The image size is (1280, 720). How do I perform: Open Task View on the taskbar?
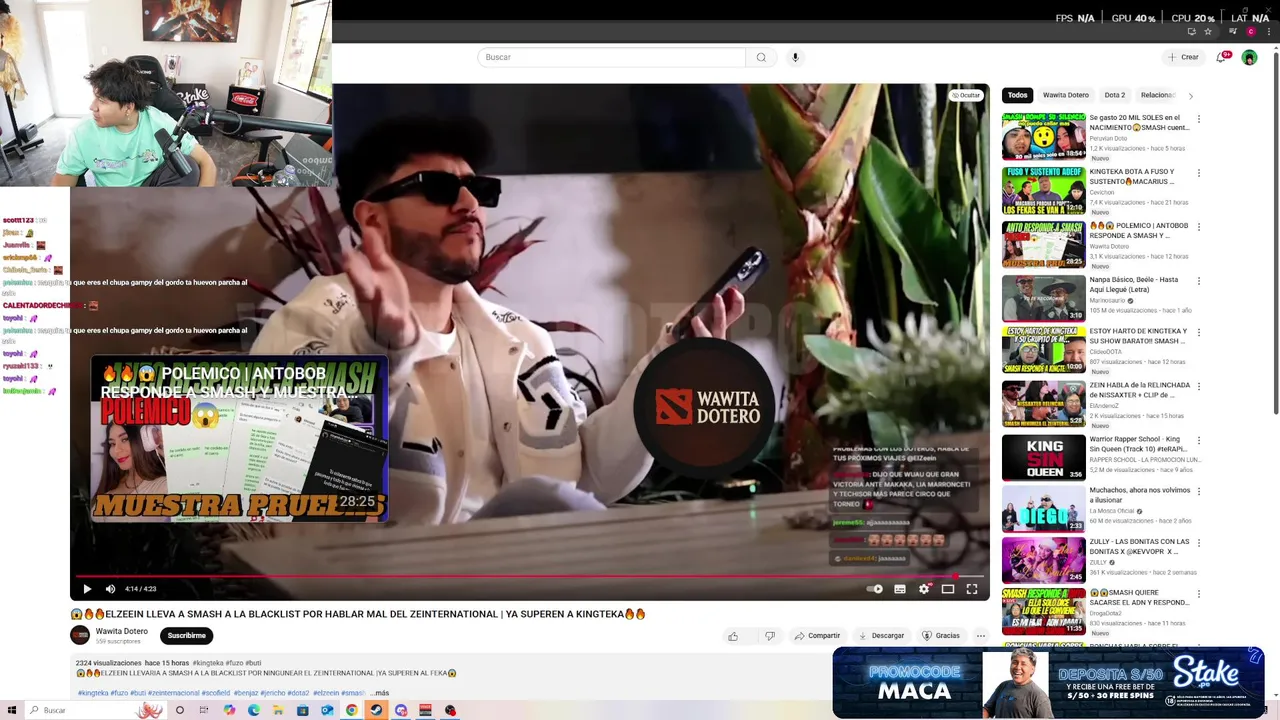pyautogui.click(x=204, y=710)
